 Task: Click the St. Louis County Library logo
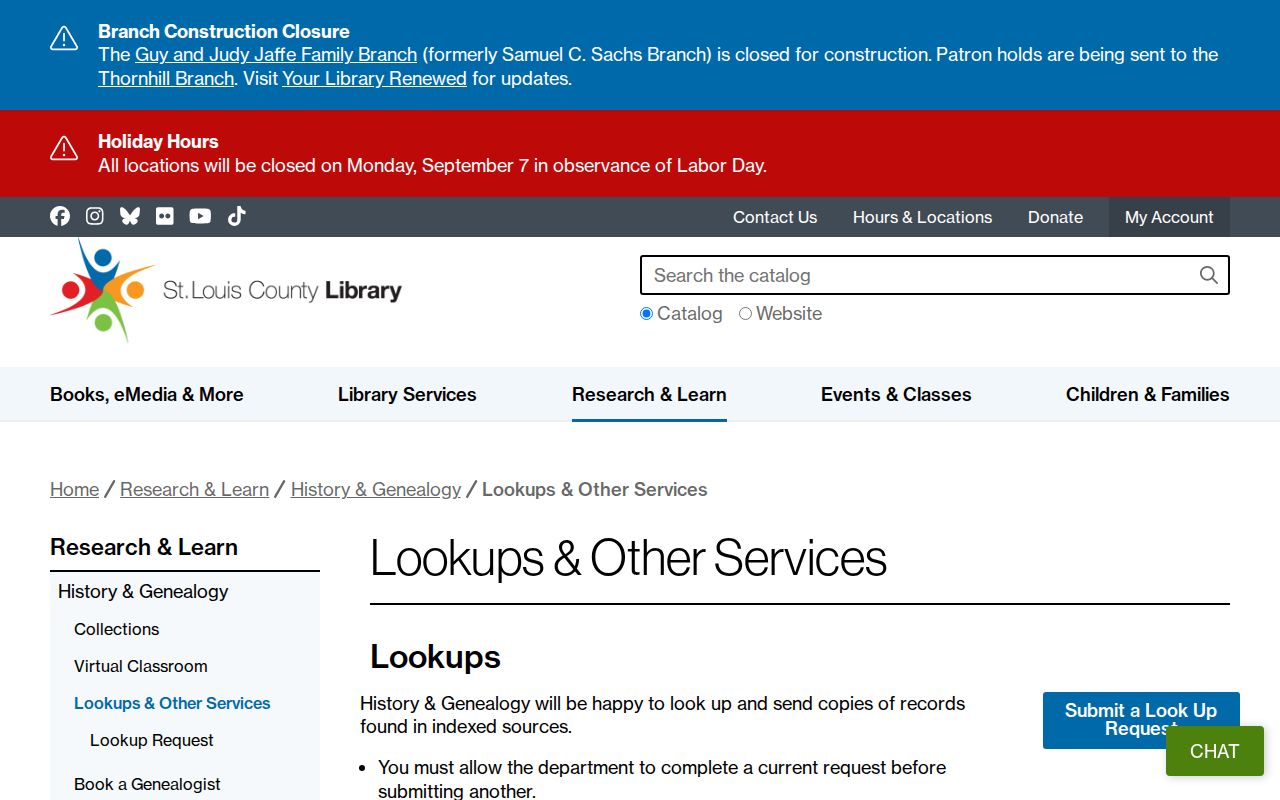(x=226, y=290)
